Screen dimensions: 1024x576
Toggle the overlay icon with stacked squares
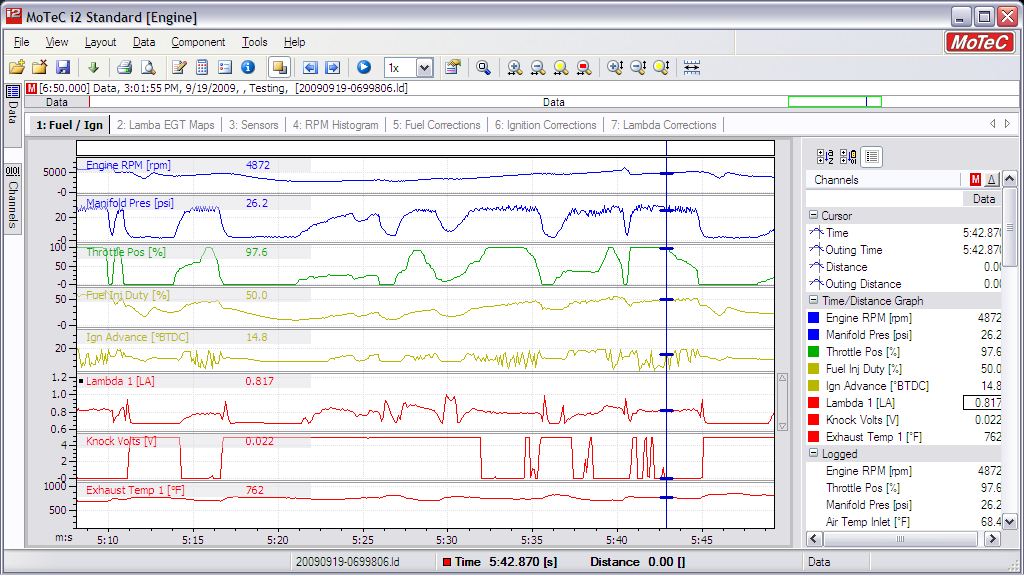pyautogui.click(x=280, y=67)
